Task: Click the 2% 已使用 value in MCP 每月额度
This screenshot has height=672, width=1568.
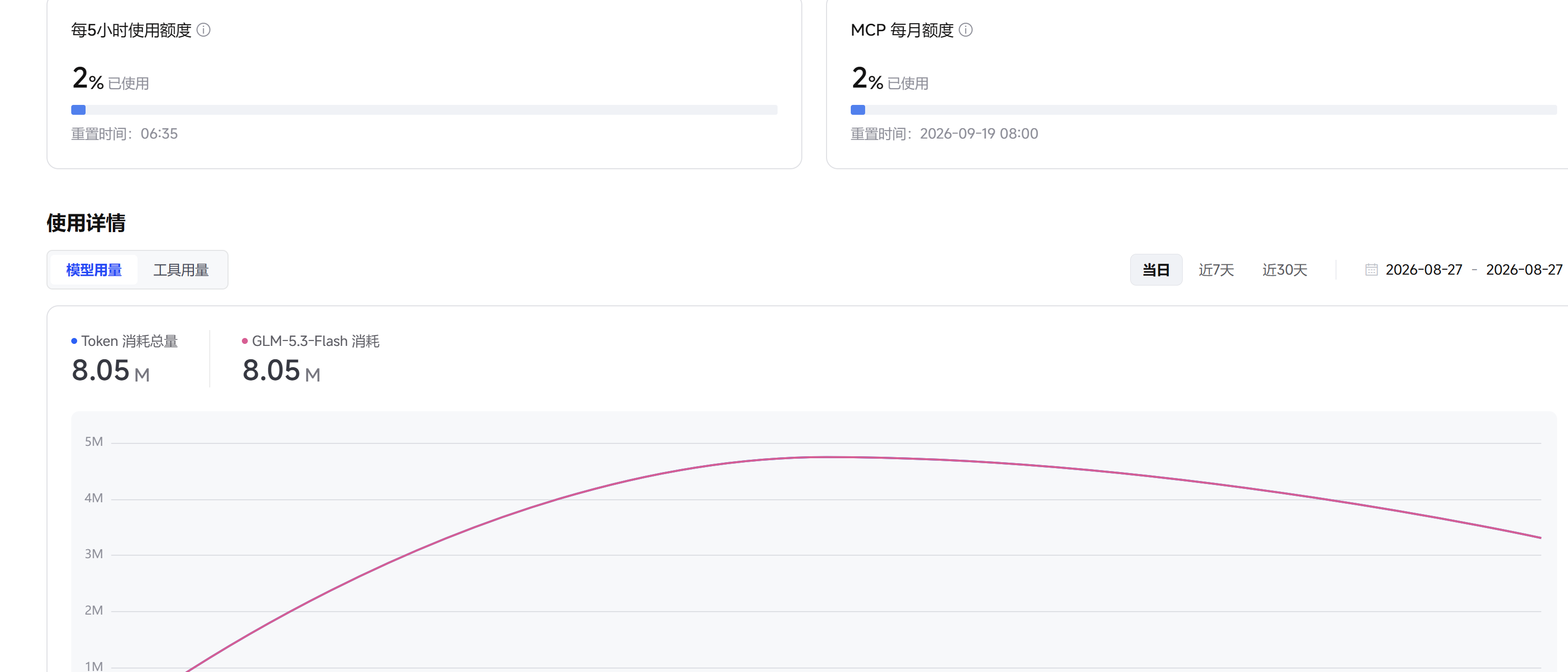Action: point(889,79)
